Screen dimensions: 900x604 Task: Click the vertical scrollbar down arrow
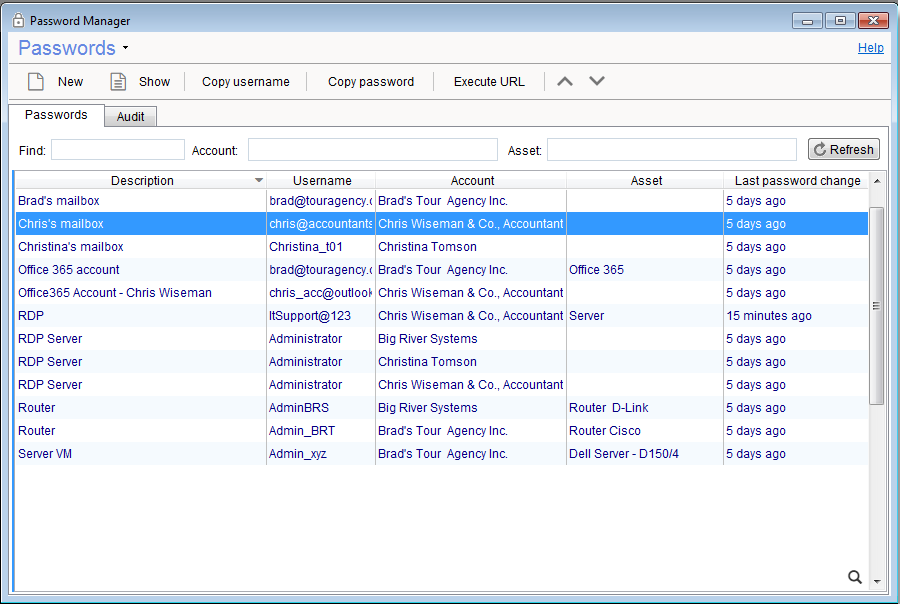[877, 581]
